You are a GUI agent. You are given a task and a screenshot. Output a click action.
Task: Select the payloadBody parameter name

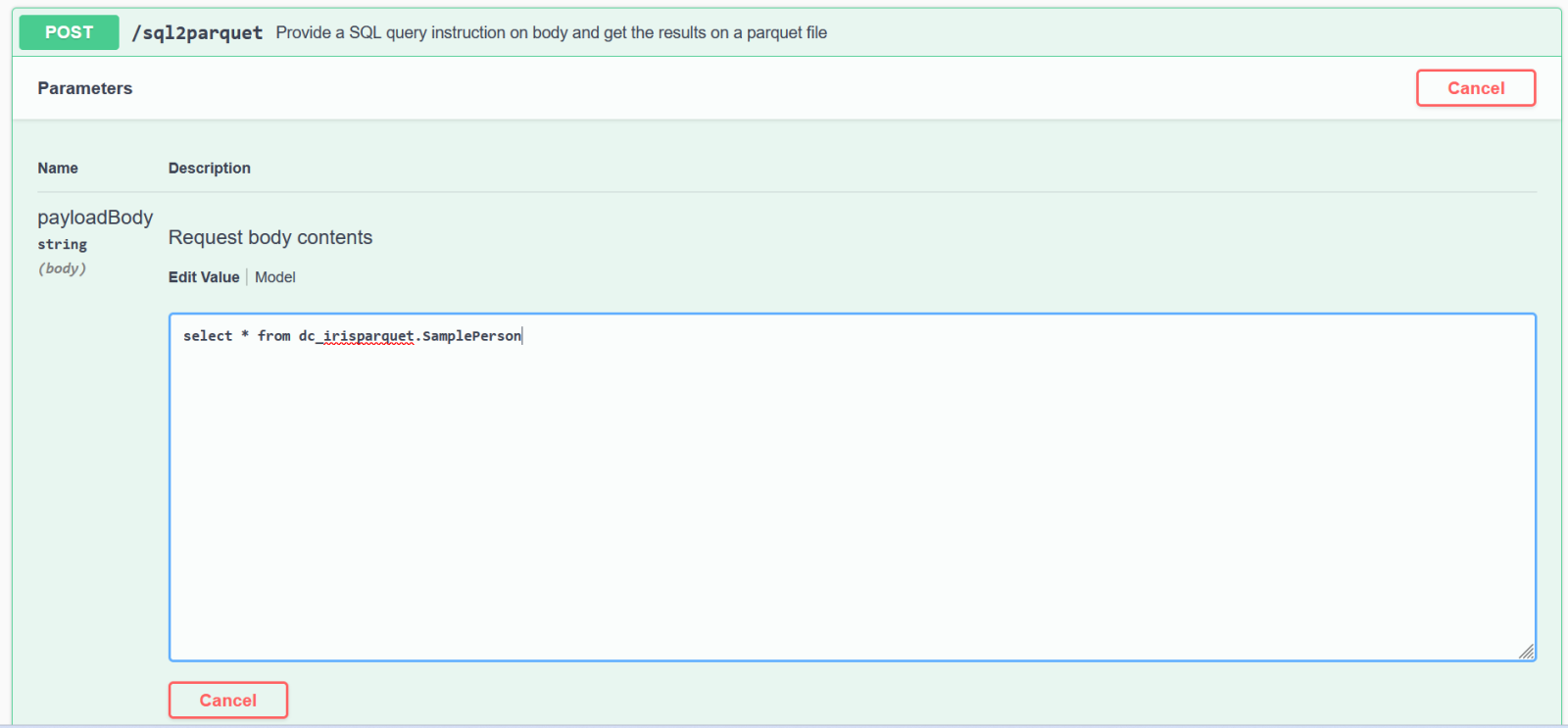click(95, 218)
